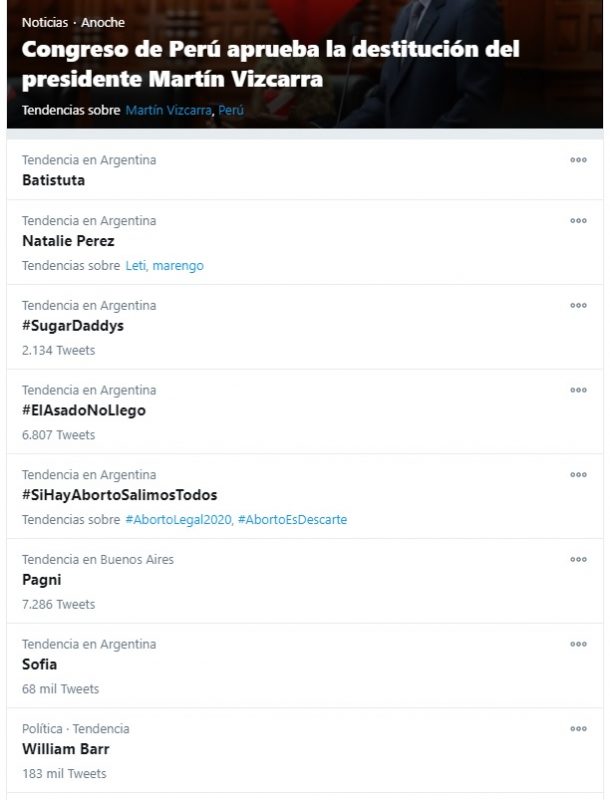Click three-dot menu beside Sofia trend

point(578,644)
